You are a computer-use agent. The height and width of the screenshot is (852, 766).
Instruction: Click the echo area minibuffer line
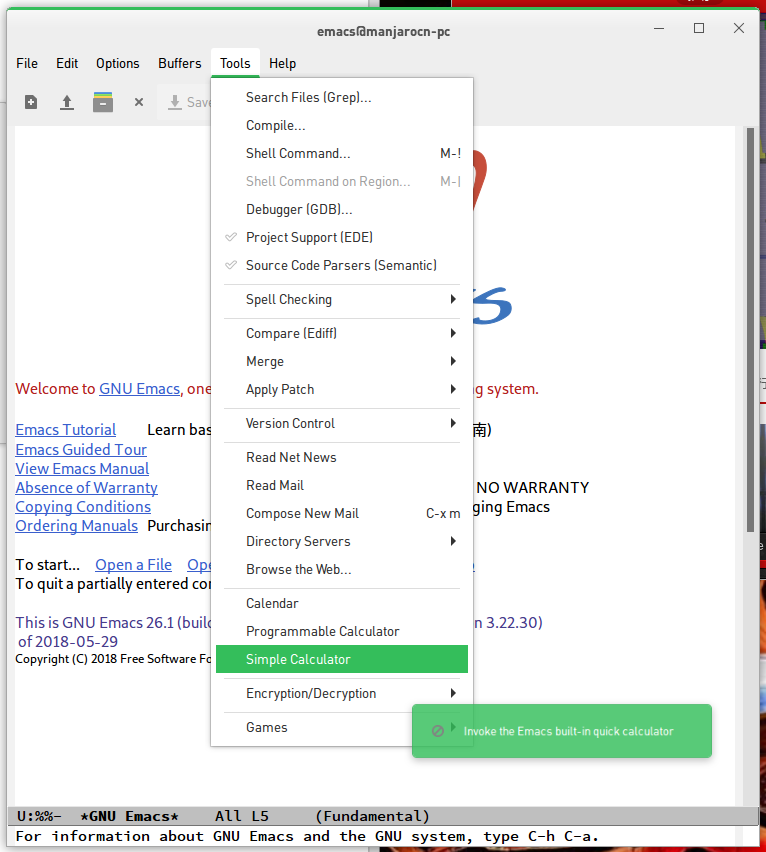[x=382, y=836]
